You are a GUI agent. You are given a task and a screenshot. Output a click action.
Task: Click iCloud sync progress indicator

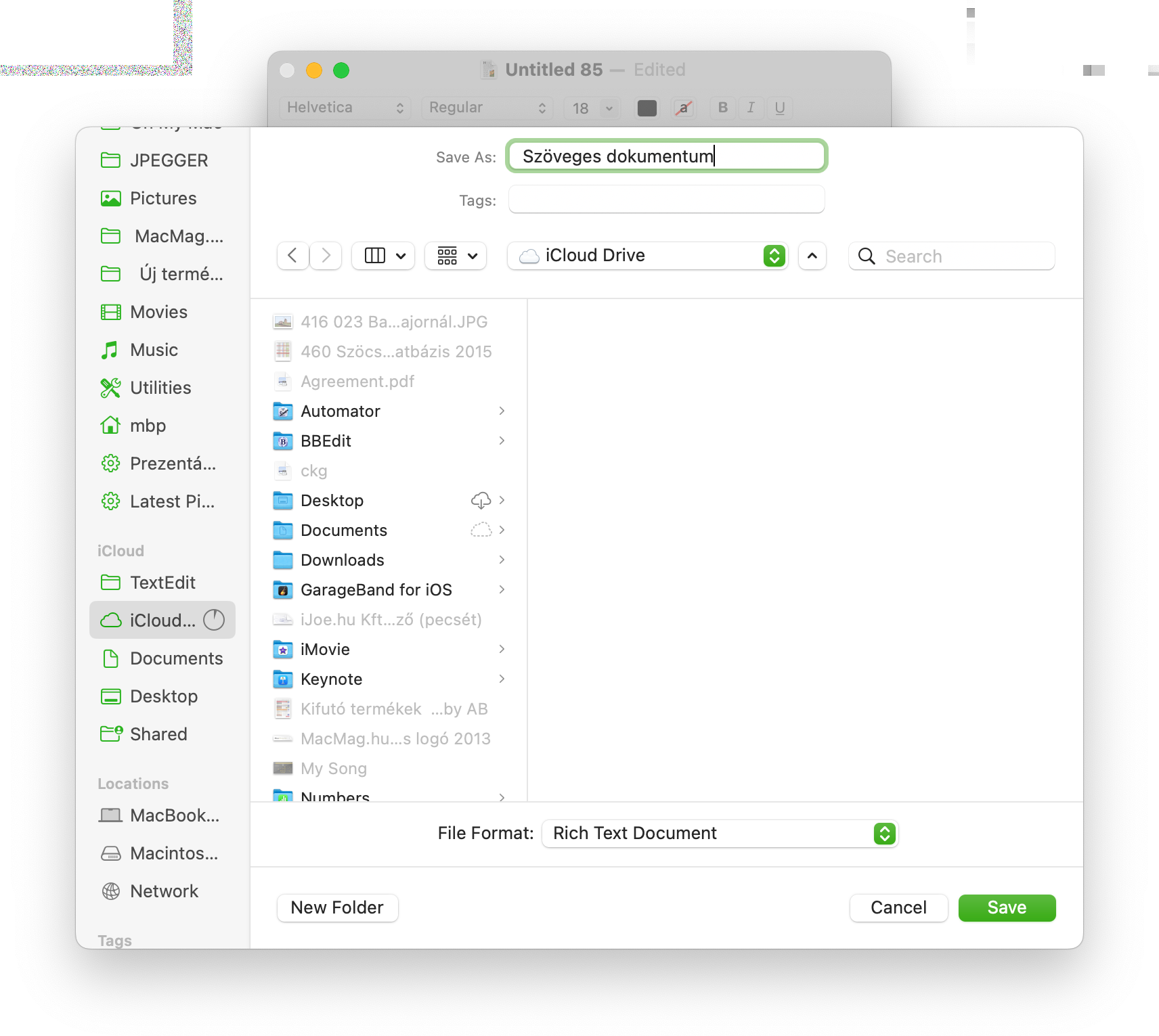[x=214, y=620]
